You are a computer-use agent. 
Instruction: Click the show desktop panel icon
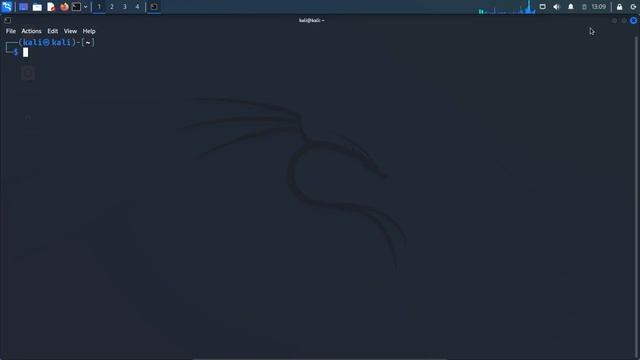(23, 7)
